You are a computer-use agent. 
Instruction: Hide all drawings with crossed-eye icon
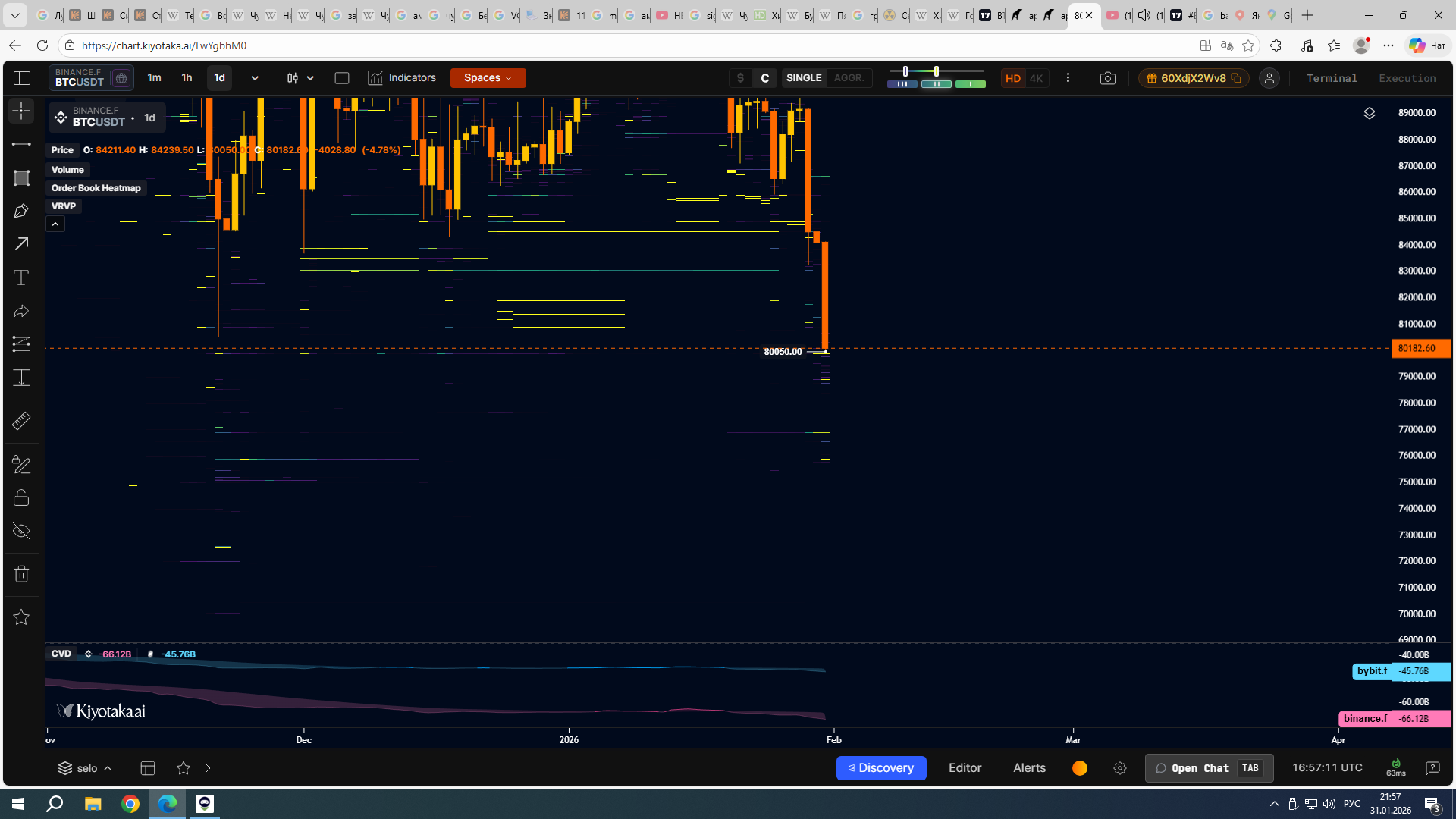coord(21,531)
